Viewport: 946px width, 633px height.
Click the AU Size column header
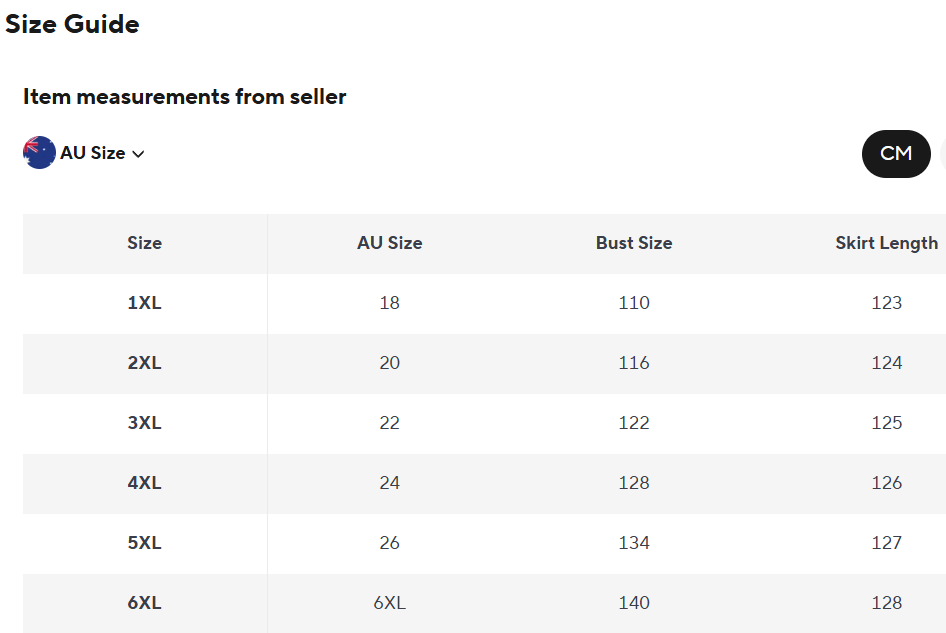pyautogui.click(x=389, y=243)
